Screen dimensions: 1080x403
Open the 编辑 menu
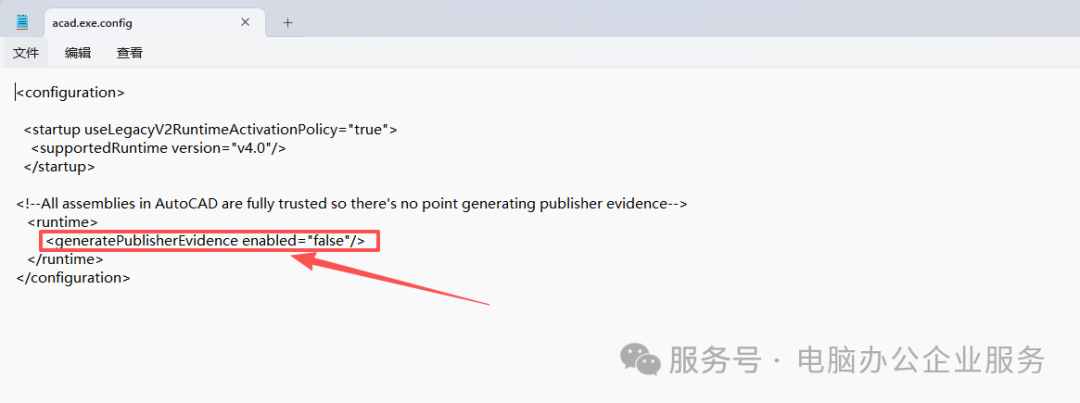coord(77,53)
